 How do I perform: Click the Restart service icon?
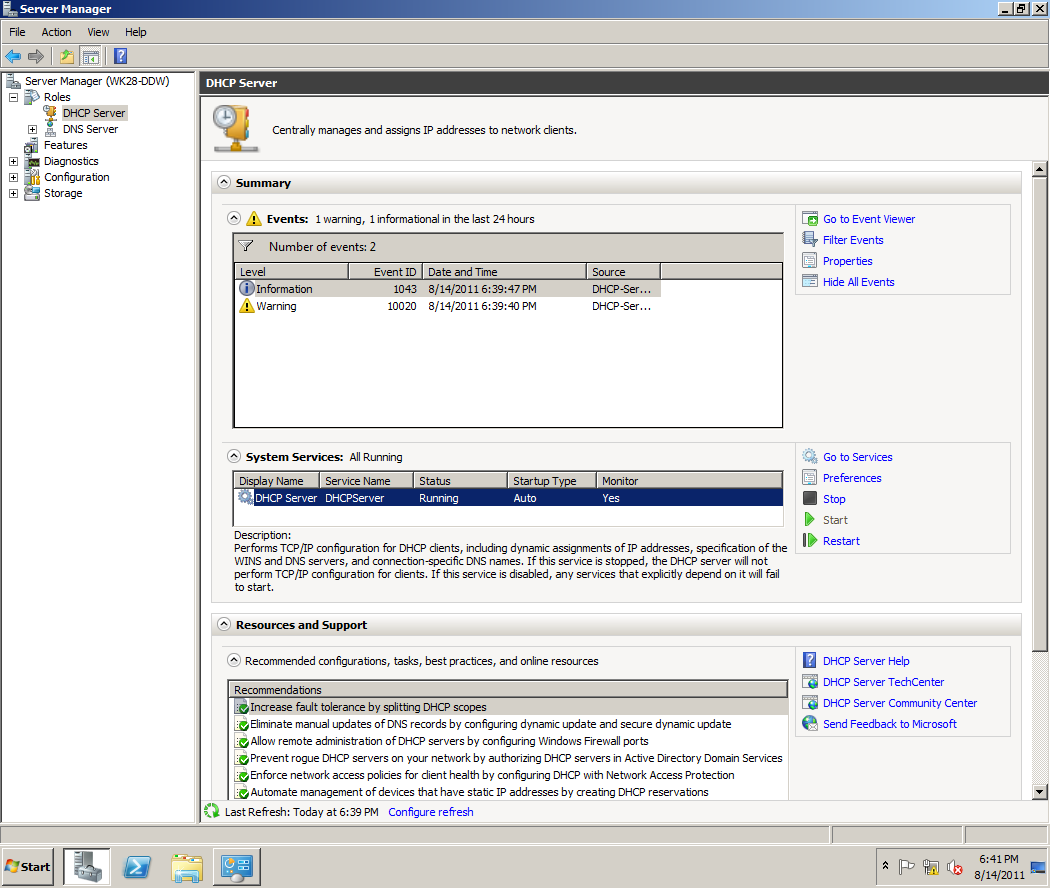[x=810, y=540]
